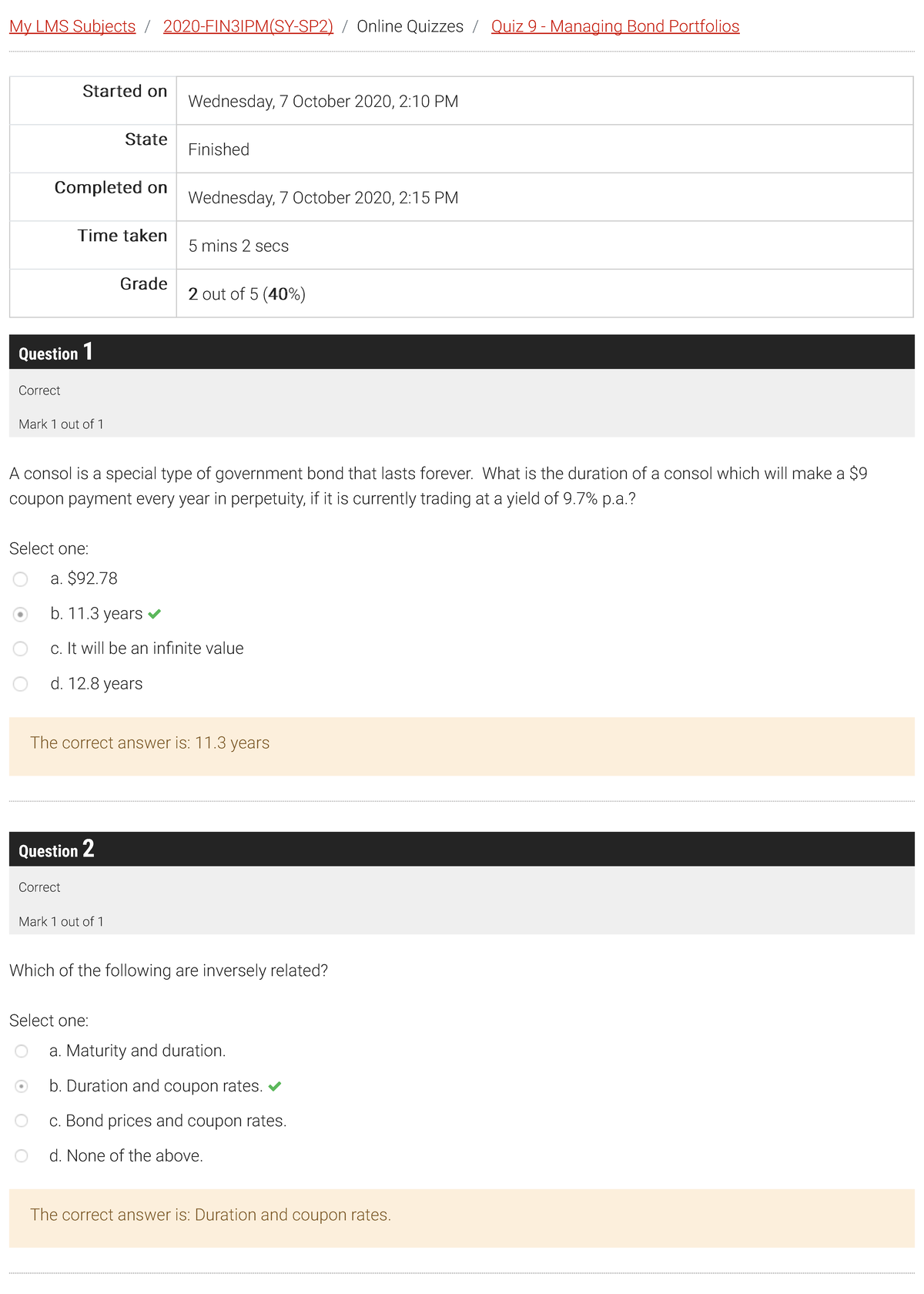Click the grade value 2 out of 5
This screenshot has width=924, height=1294.
(x=246, y=294)
